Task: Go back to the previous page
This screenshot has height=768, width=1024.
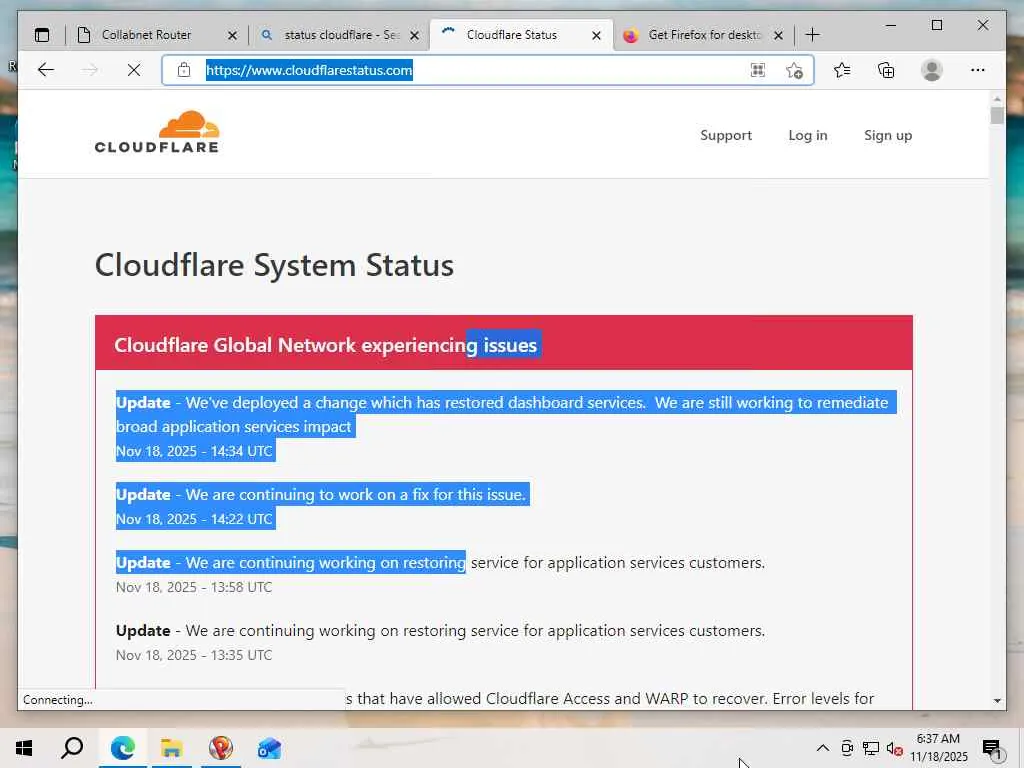Action: point(46,70)
